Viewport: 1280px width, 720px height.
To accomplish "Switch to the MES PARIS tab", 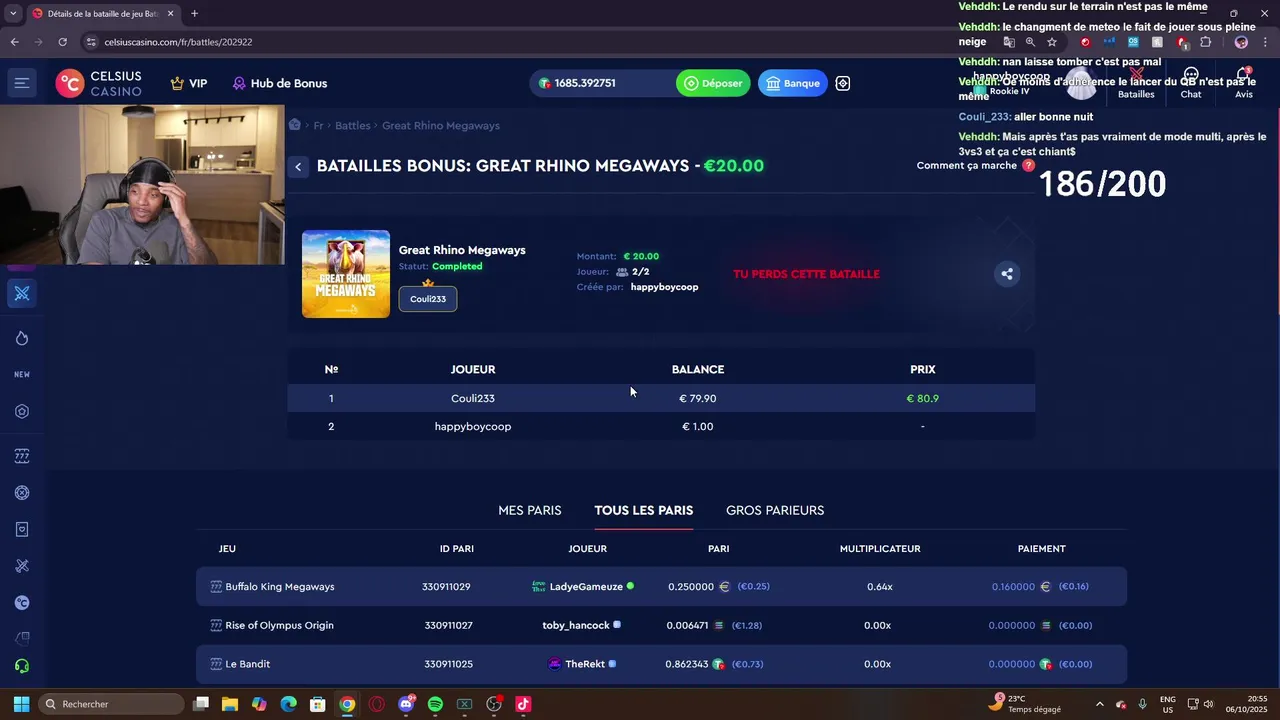I will [x=530, y=510].
